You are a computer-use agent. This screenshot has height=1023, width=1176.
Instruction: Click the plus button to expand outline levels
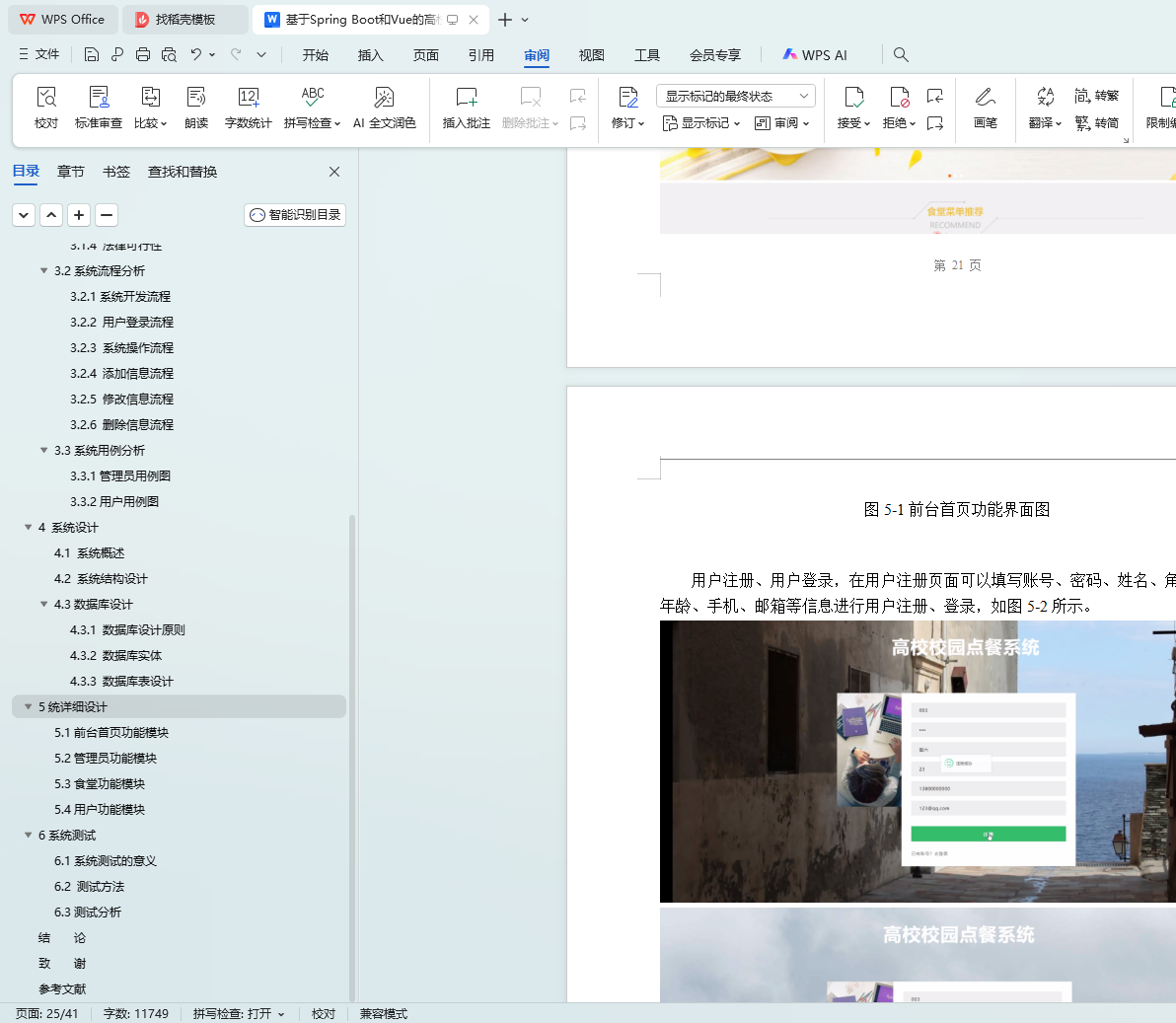[x=79, y=215]
